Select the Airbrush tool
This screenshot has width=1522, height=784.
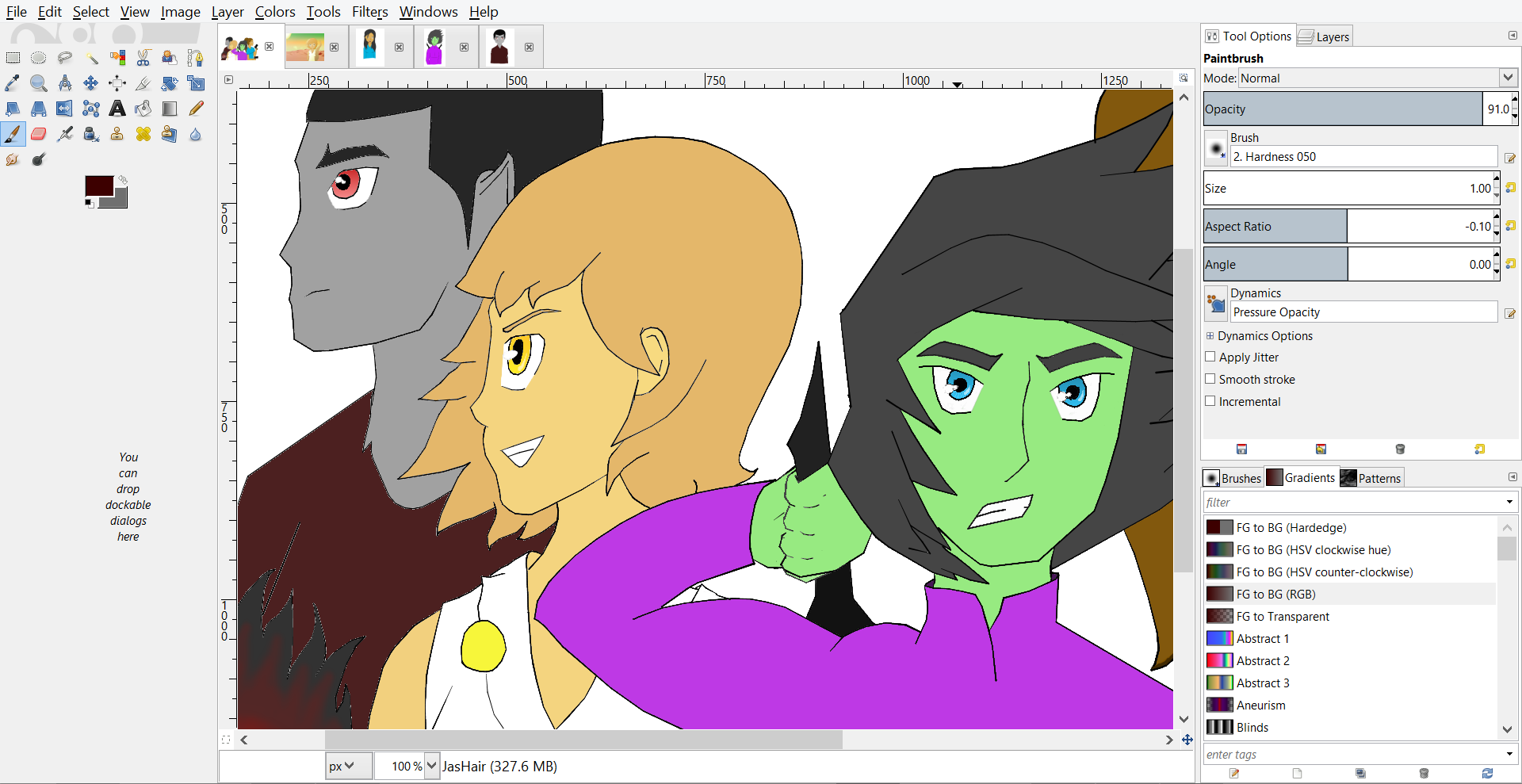point(65,134)
